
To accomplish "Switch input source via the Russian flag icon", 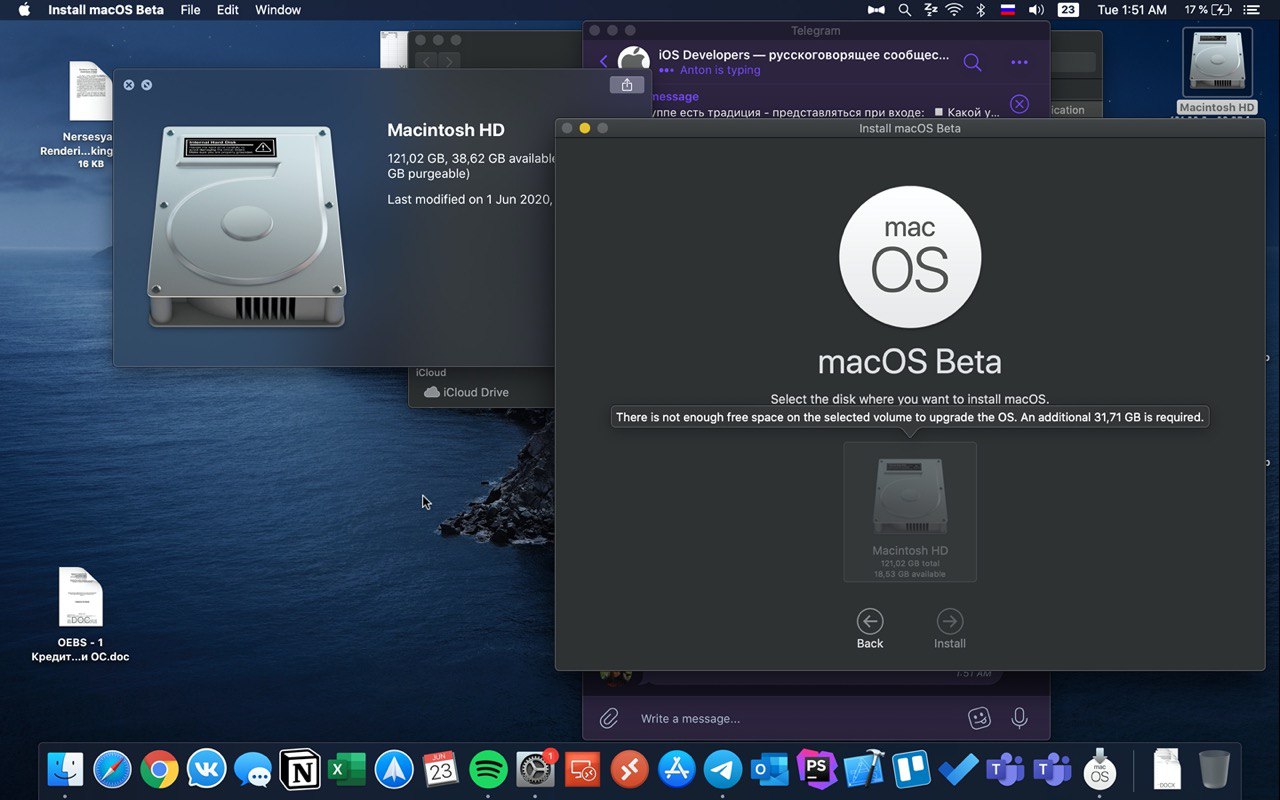I will (1008, 9).
